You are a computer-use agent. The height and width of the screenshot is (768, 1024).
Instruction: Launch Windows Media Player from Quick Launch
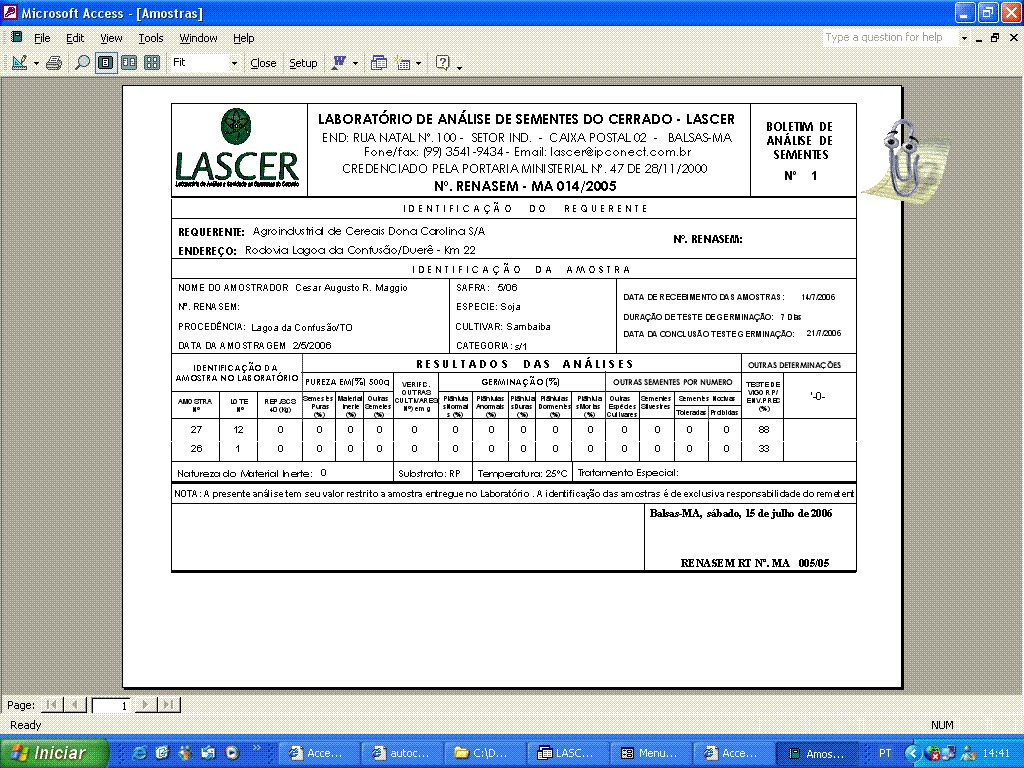coord(232,753)
